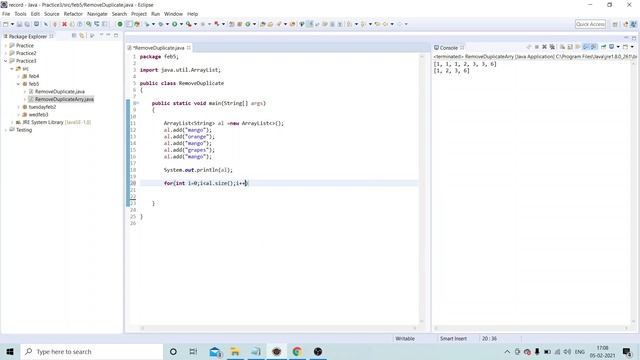The width and height of the screenshot is (640, 360).
Task: Click Display Selected Console monitor icon
Action: (611, 47)
